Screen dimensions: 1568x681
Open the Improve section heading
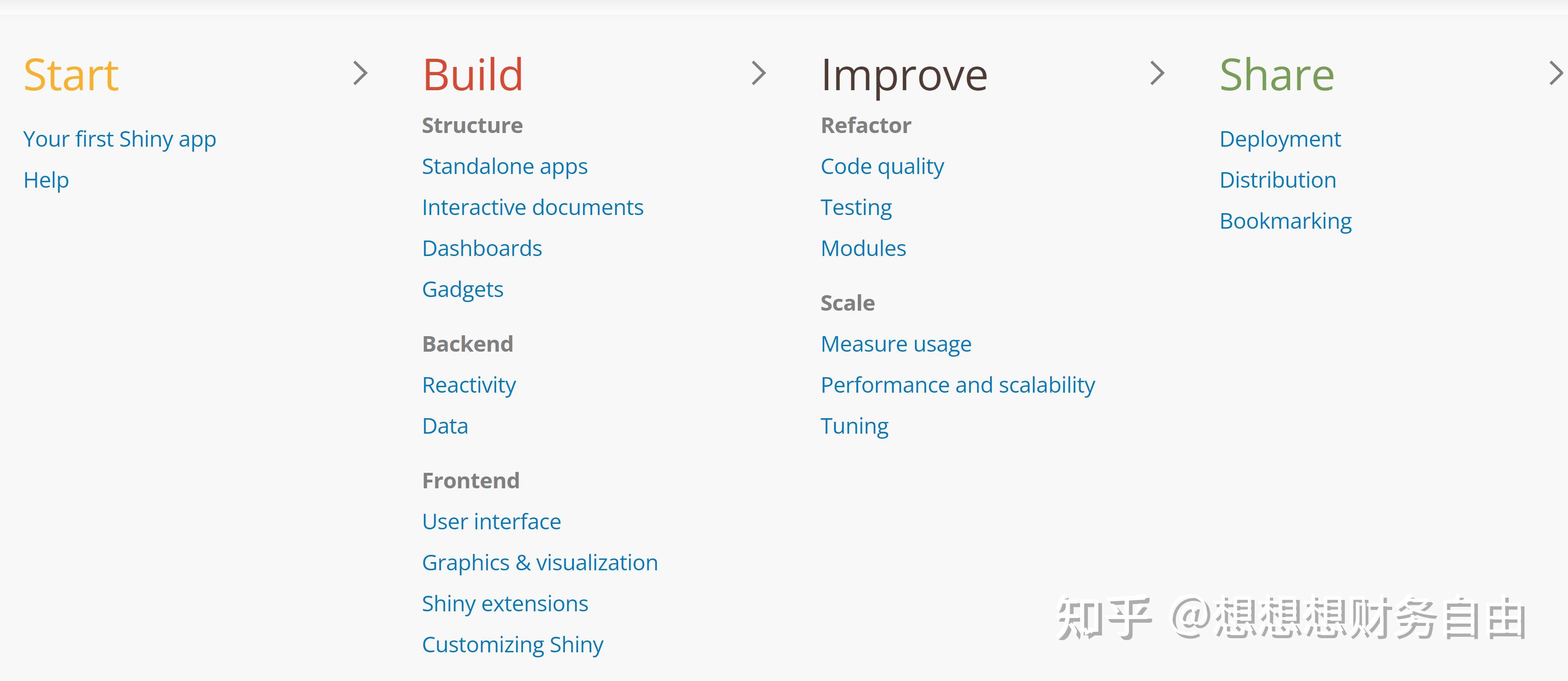point(904,76)
